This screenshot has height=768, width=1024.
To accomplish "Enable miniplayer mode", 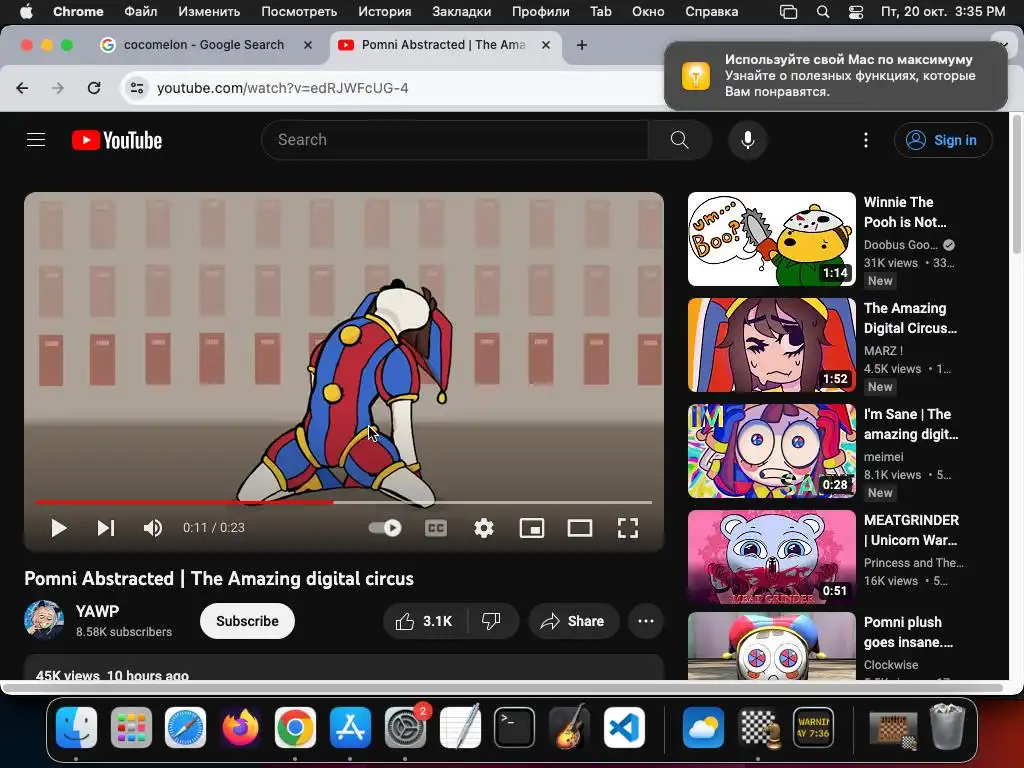I will 532,528.
